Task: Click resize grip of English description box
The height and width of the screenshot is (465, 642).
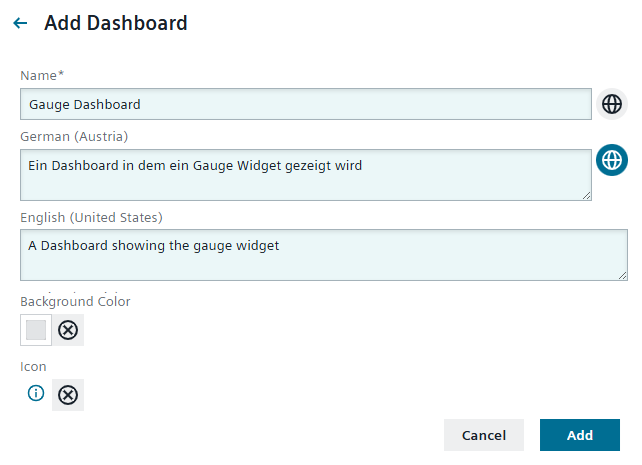Action: [x=622, y=275]
